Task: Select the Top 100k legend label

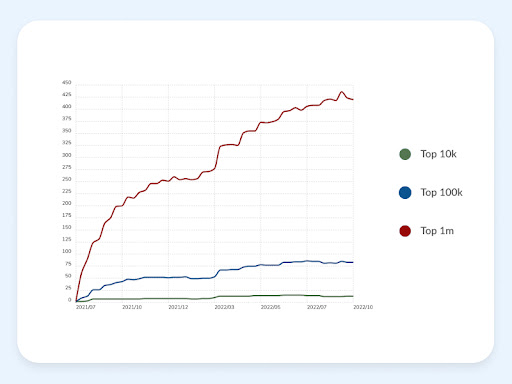Action: tap(441, 192)
